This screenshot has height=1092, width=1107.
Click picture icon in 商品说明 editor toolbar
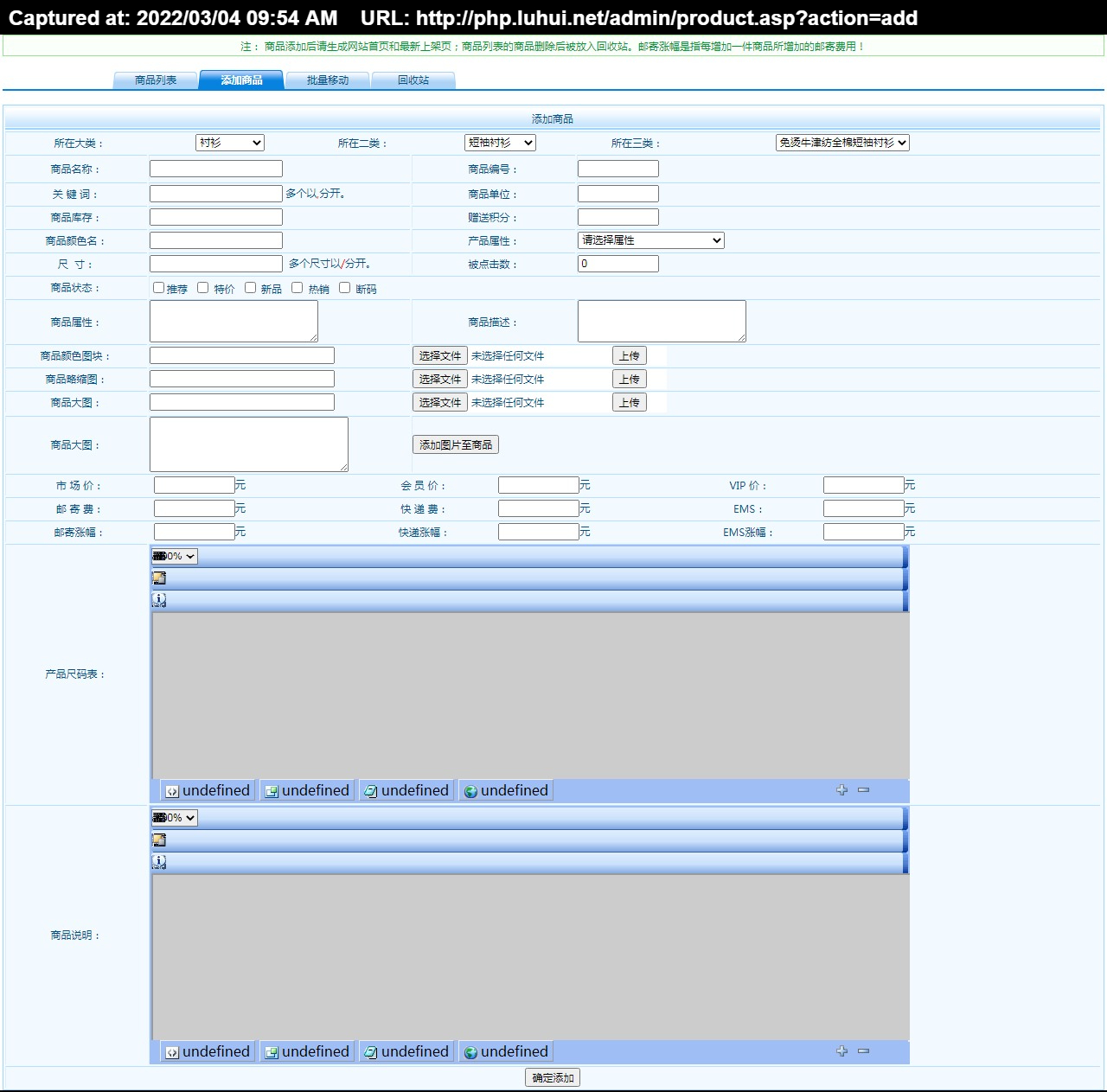(x=159, y=840)
